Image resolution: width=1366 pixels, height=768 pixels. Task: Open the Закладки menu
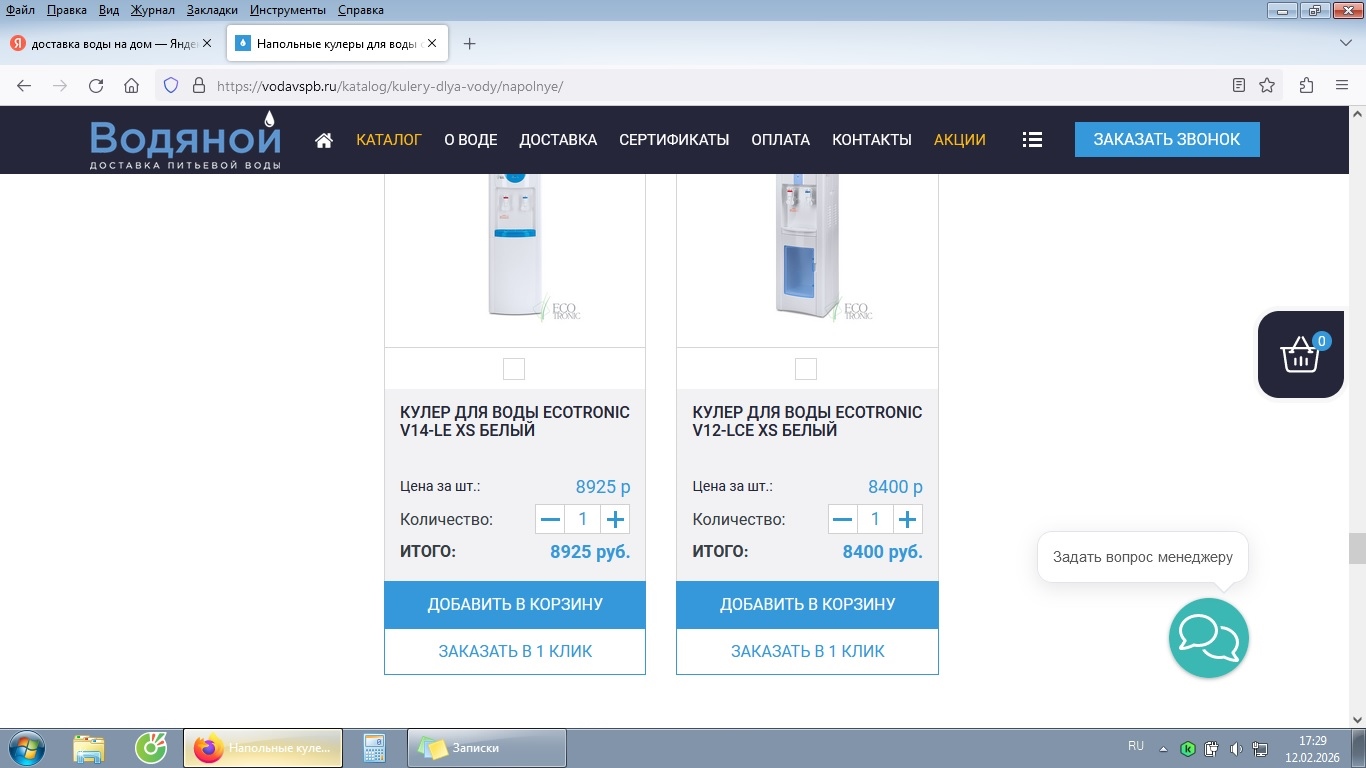(212, 10)
